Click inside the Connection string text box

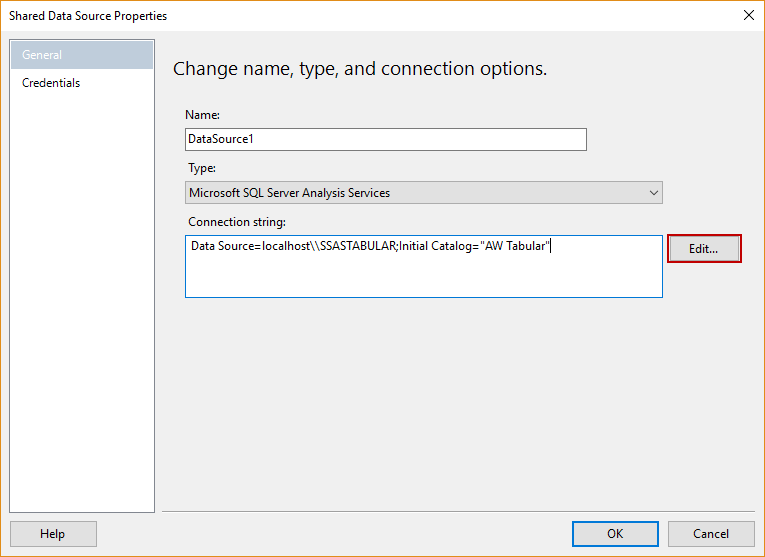[x=423, y=276]
